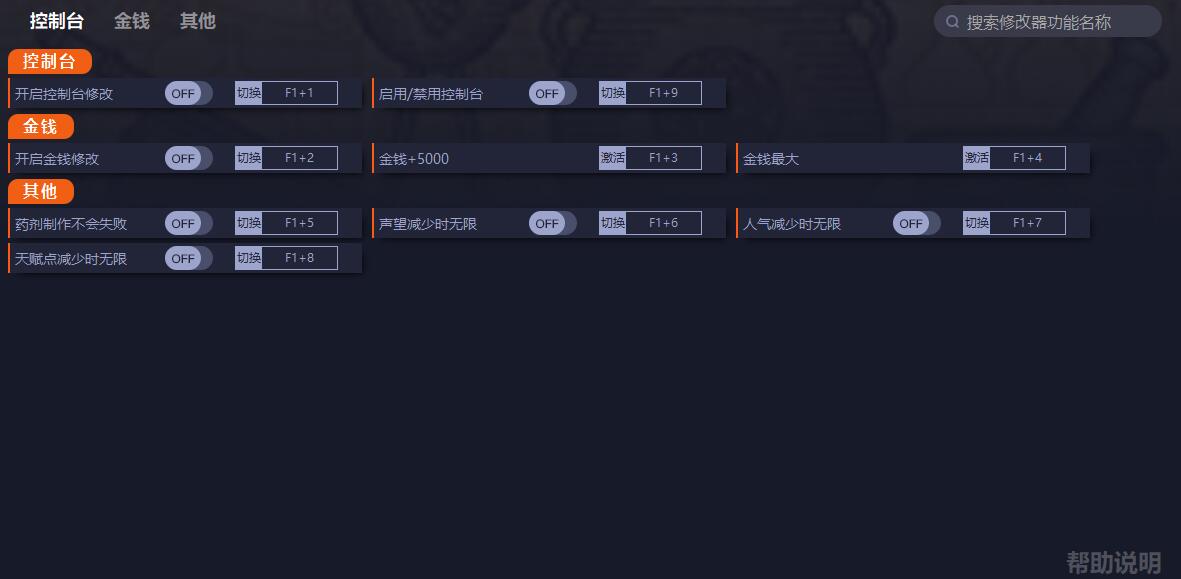Viewport: 1181px width, 579px height.
Task: Turn on 药剂制作不会失败 switch
Action: click(188, 223)
